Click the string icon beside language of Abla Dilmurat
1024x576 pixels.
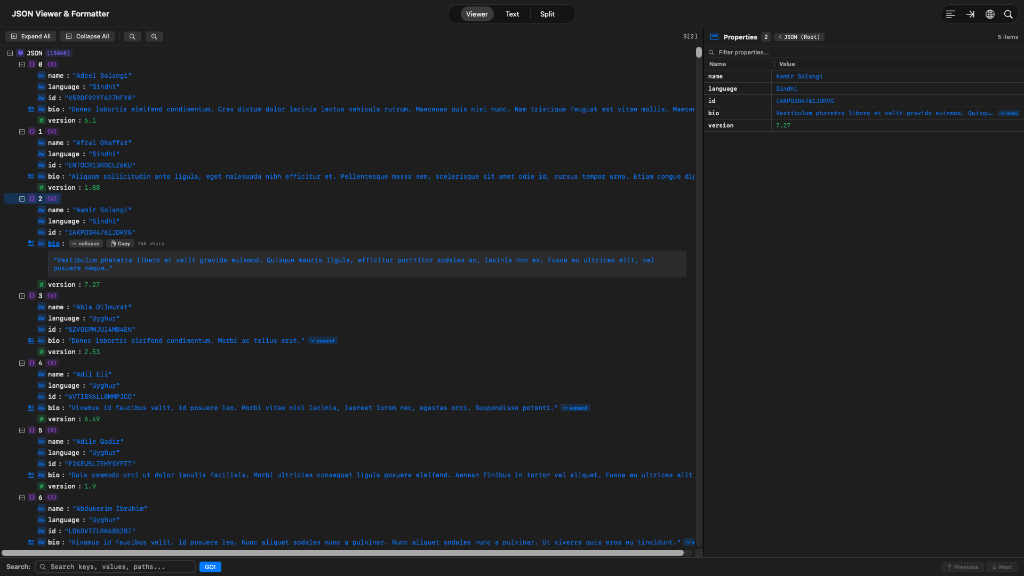coord(41,319)
